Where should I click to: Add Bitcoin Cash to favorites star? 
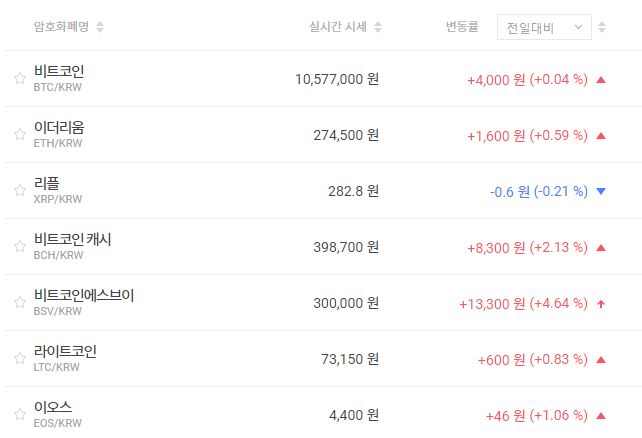click(19, 247)
